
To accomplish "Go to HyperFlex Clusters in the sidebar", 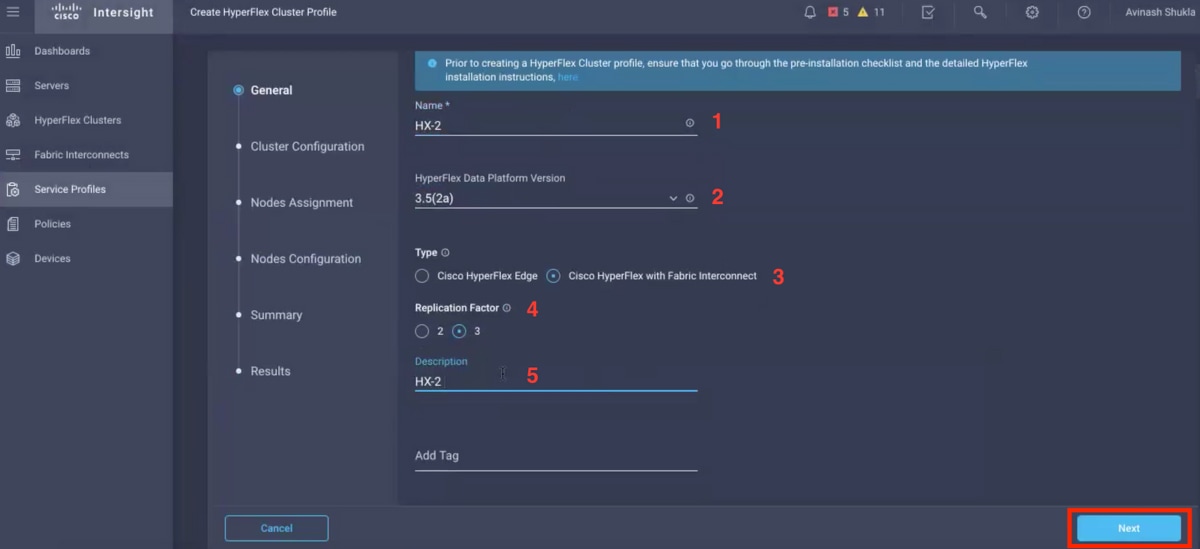I will (x=78, y=120).
